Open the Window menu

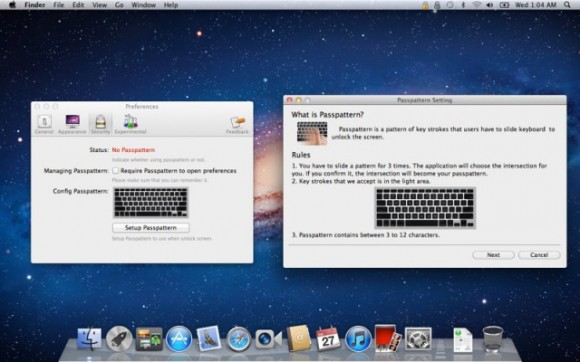click(x=144, y=5)
